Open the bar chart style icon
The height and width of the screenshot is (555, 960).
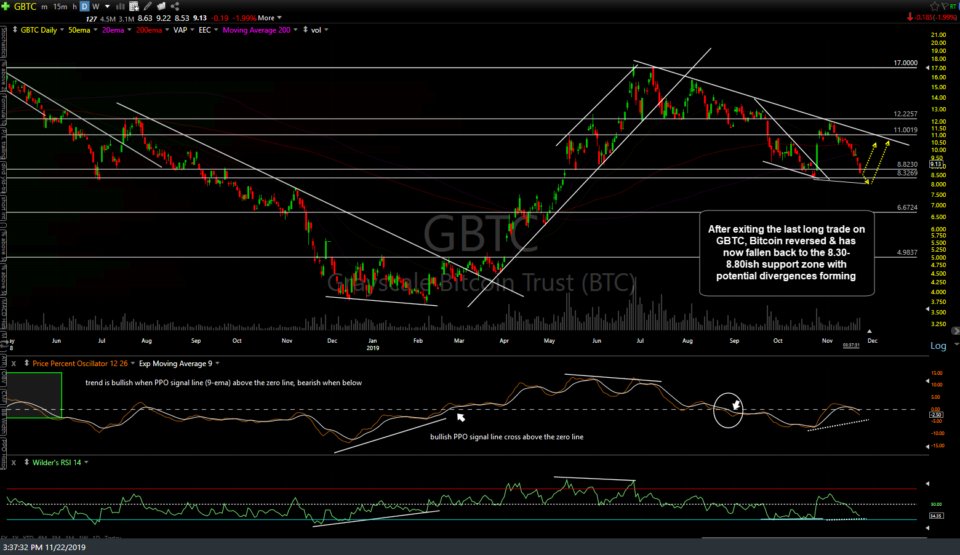pyautogui.click(x=120, y=6)
